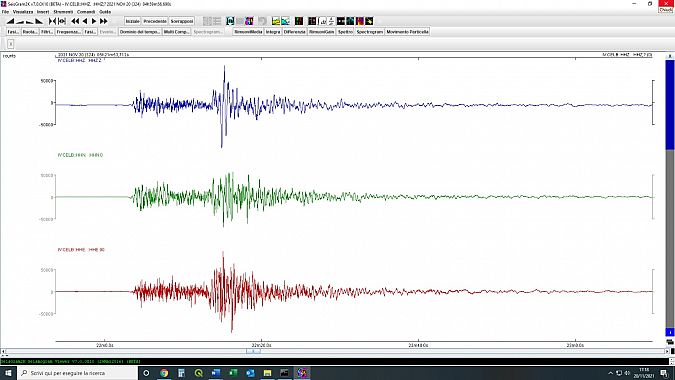Open the Strumenti menu
675x380 pixels.
coord(63,12)
